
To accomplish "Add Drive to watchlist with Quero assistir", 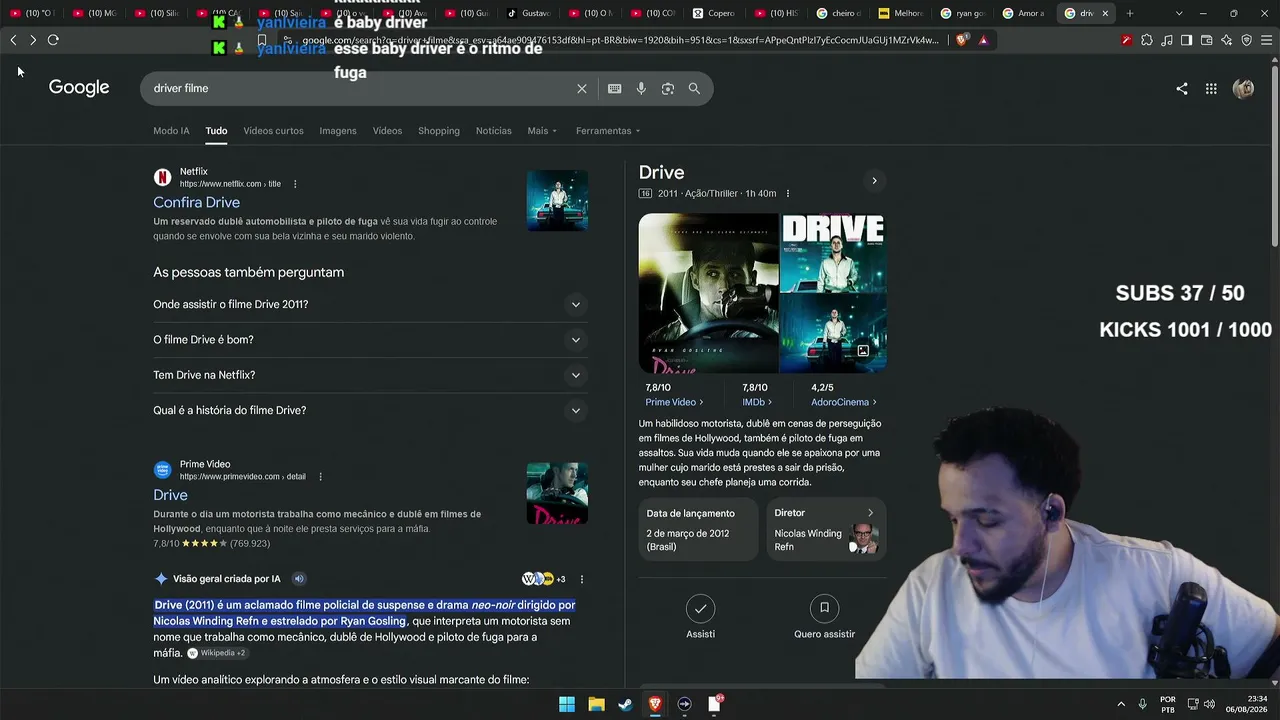I will (x=824, y=615).
